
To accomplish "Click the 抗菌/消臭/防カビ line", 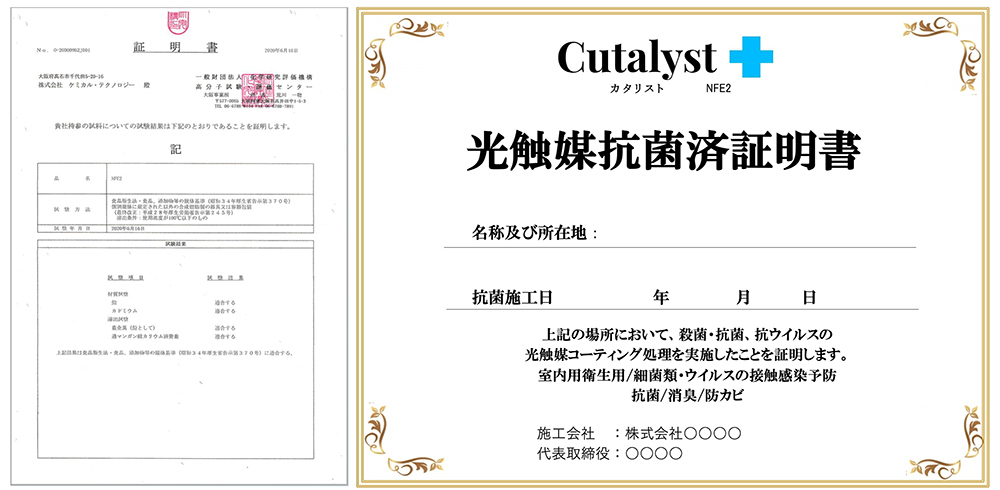I will (687, 396).
